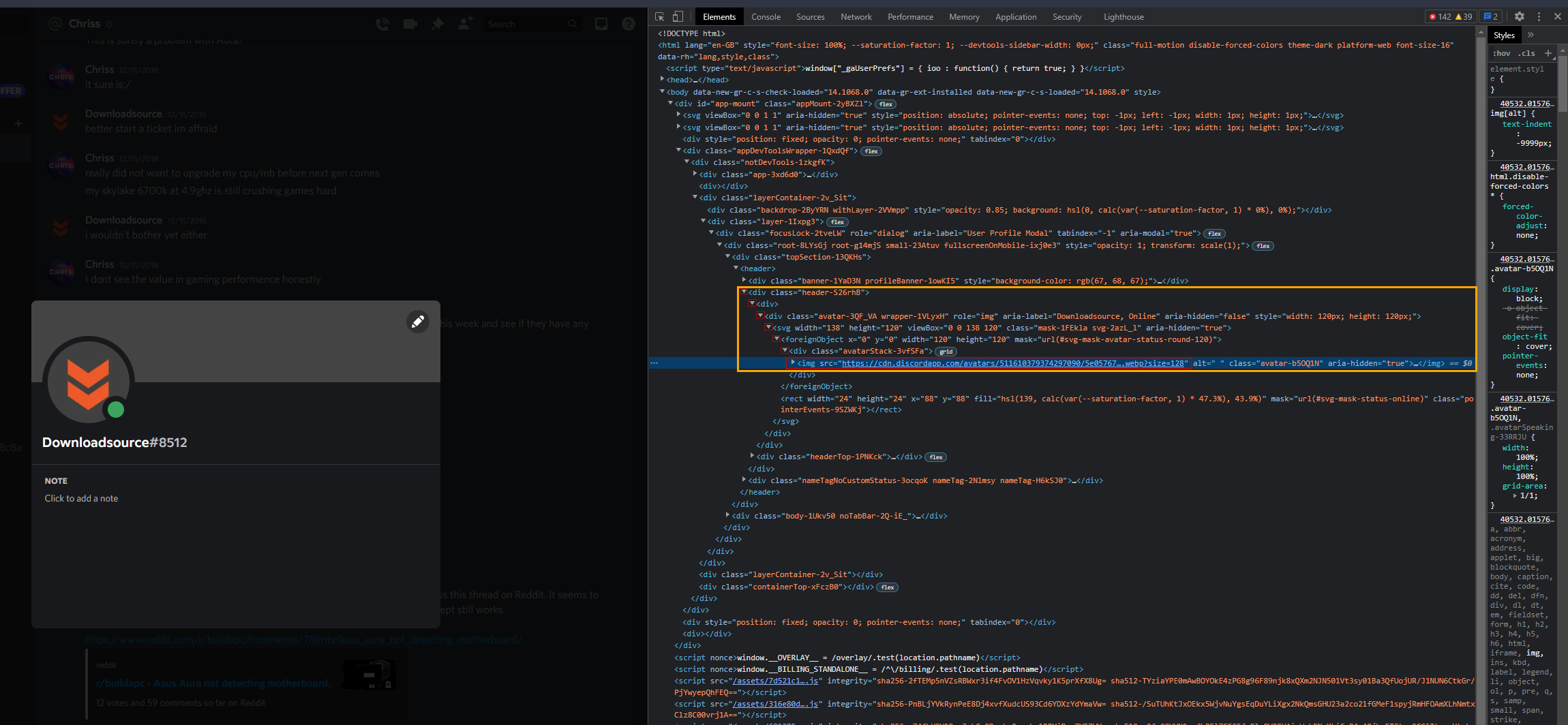Image resolution: width=1568 pixels, height=725 pixels.
Task: Toggle :hov element state panel
Action: (x=1502, y=52)
